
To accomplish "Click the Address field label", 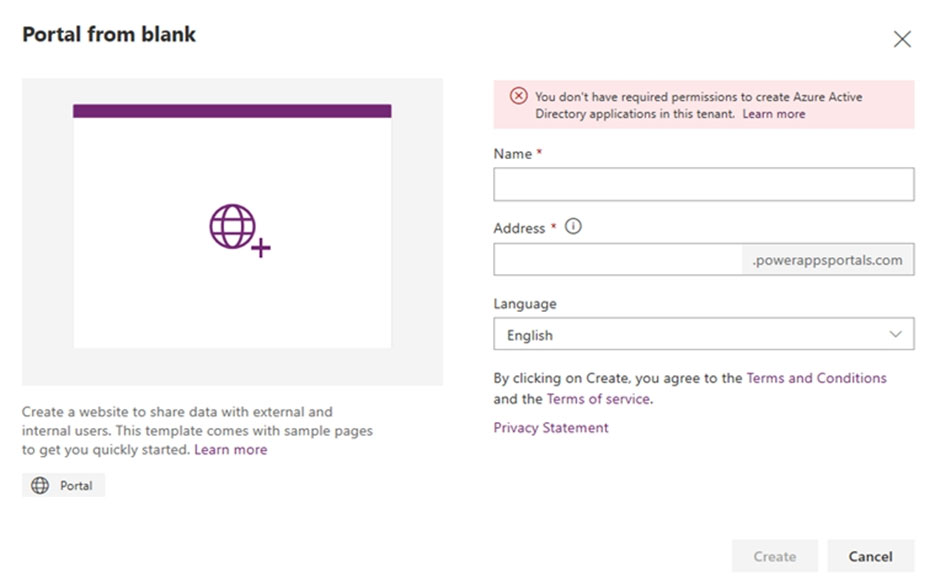I will click(519, 228).
